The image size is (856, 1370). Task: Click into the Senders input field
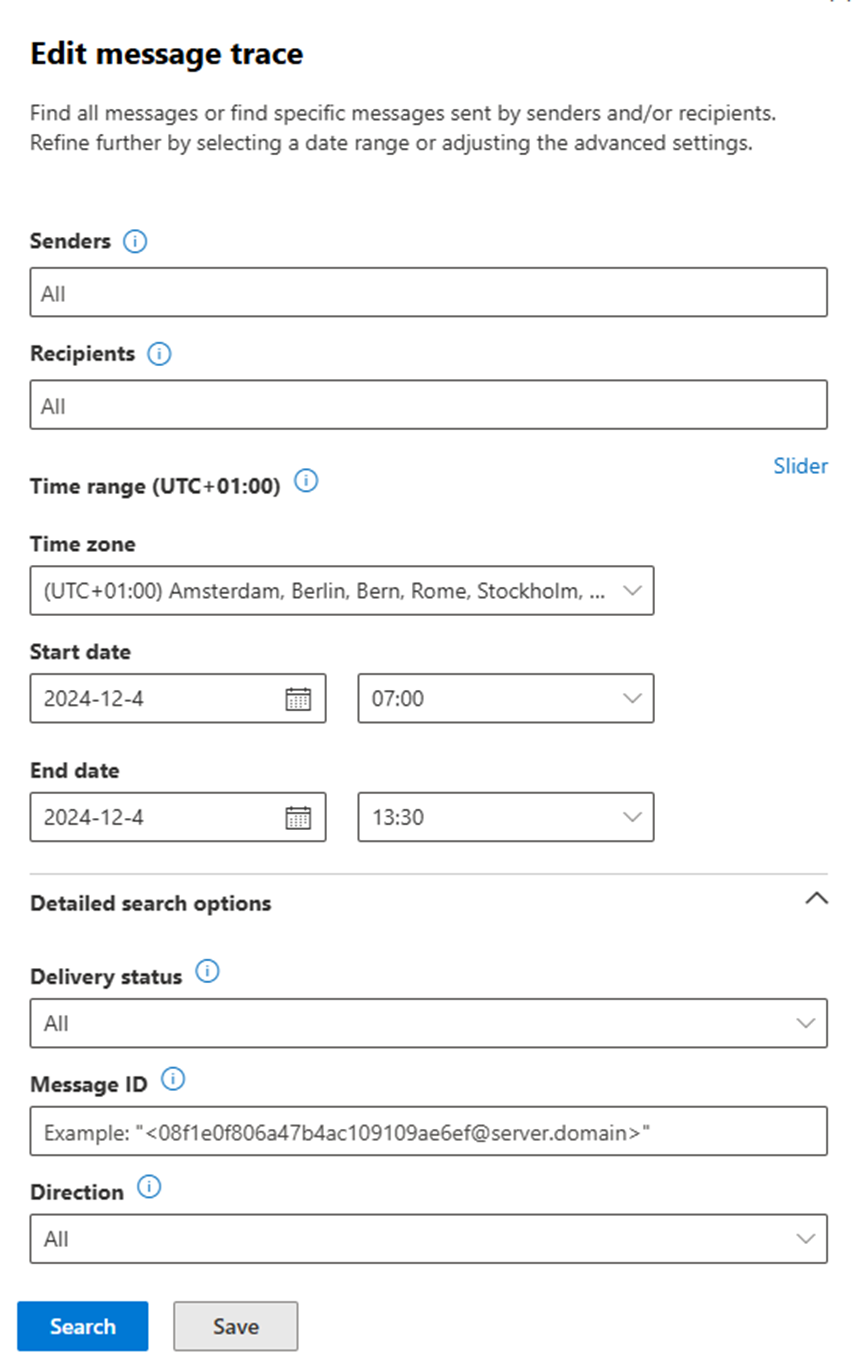click(x=428, y=293)
